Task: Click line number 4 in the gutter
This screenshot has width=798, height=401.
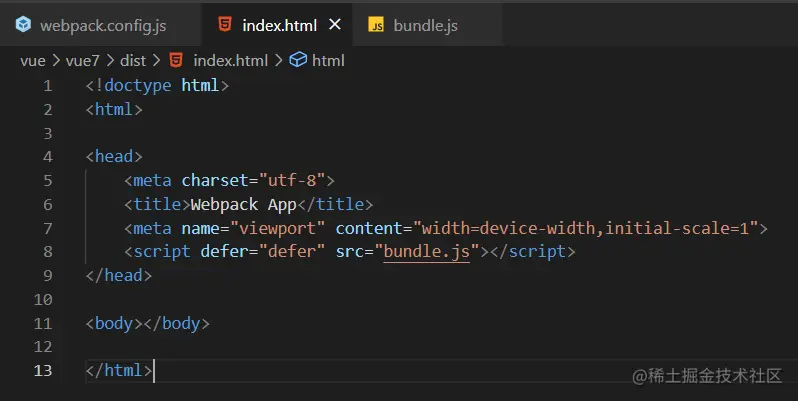Action: click(48, 156)
